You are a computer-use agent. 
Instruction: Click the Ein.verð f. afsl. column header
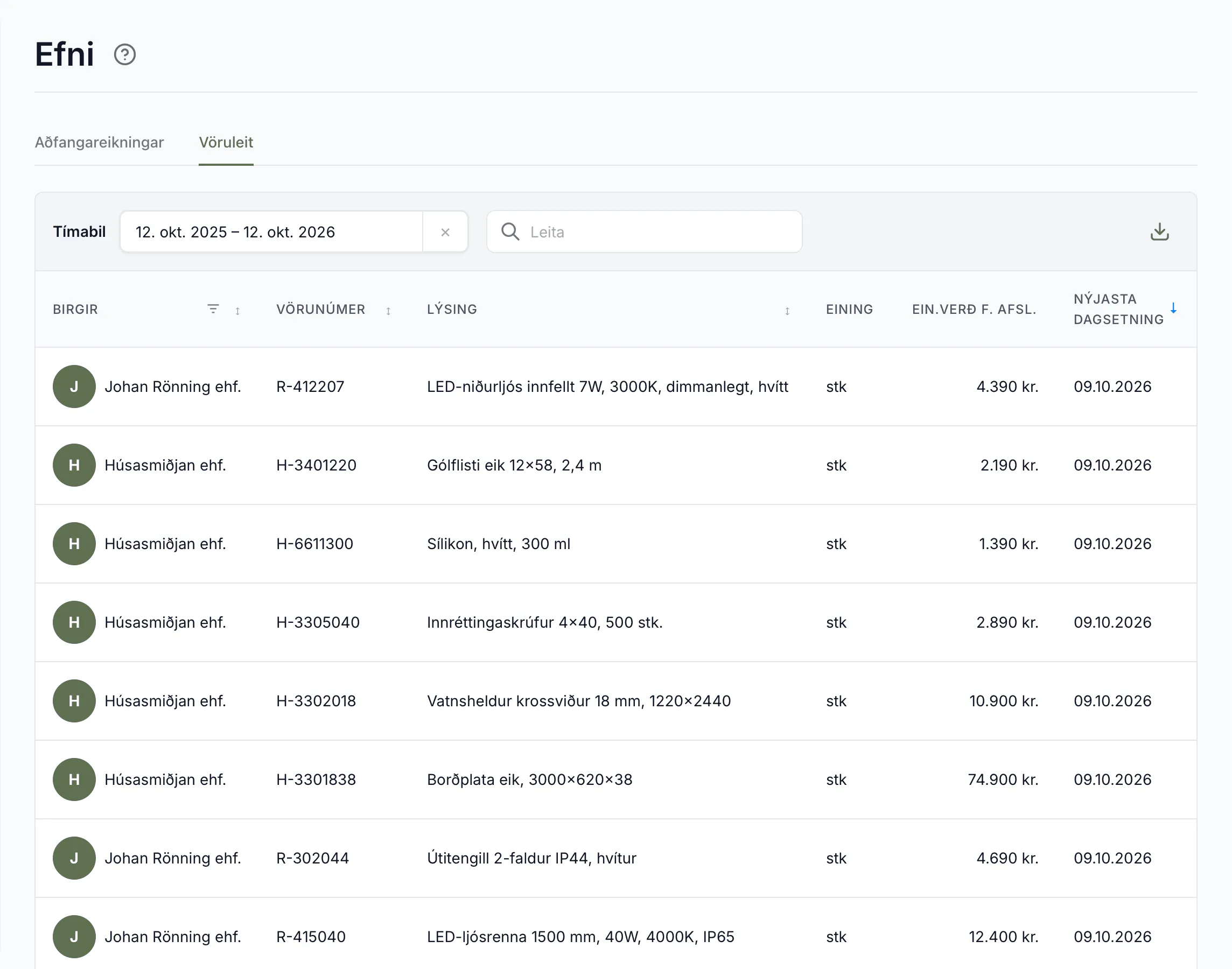pos(975,309)
